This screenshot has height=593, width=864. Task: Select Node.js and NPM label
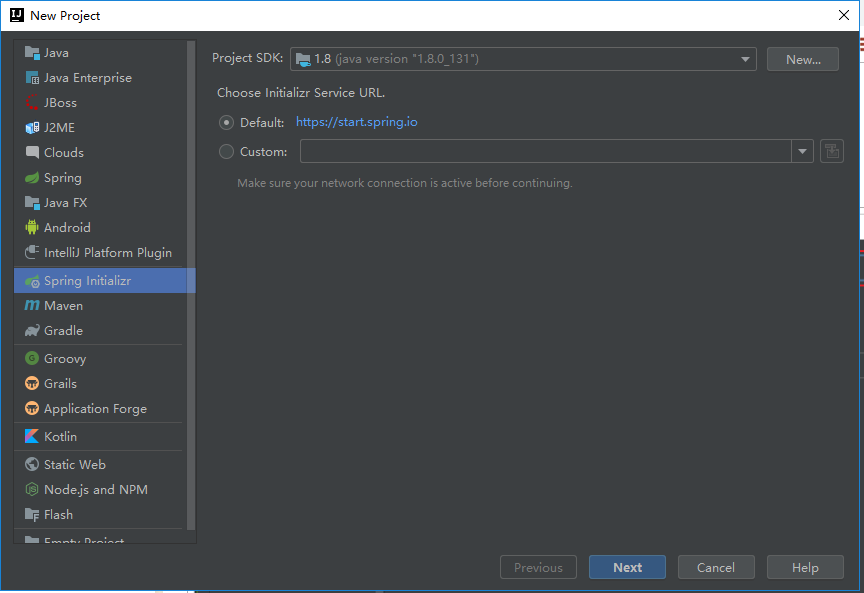click(96, 489)
